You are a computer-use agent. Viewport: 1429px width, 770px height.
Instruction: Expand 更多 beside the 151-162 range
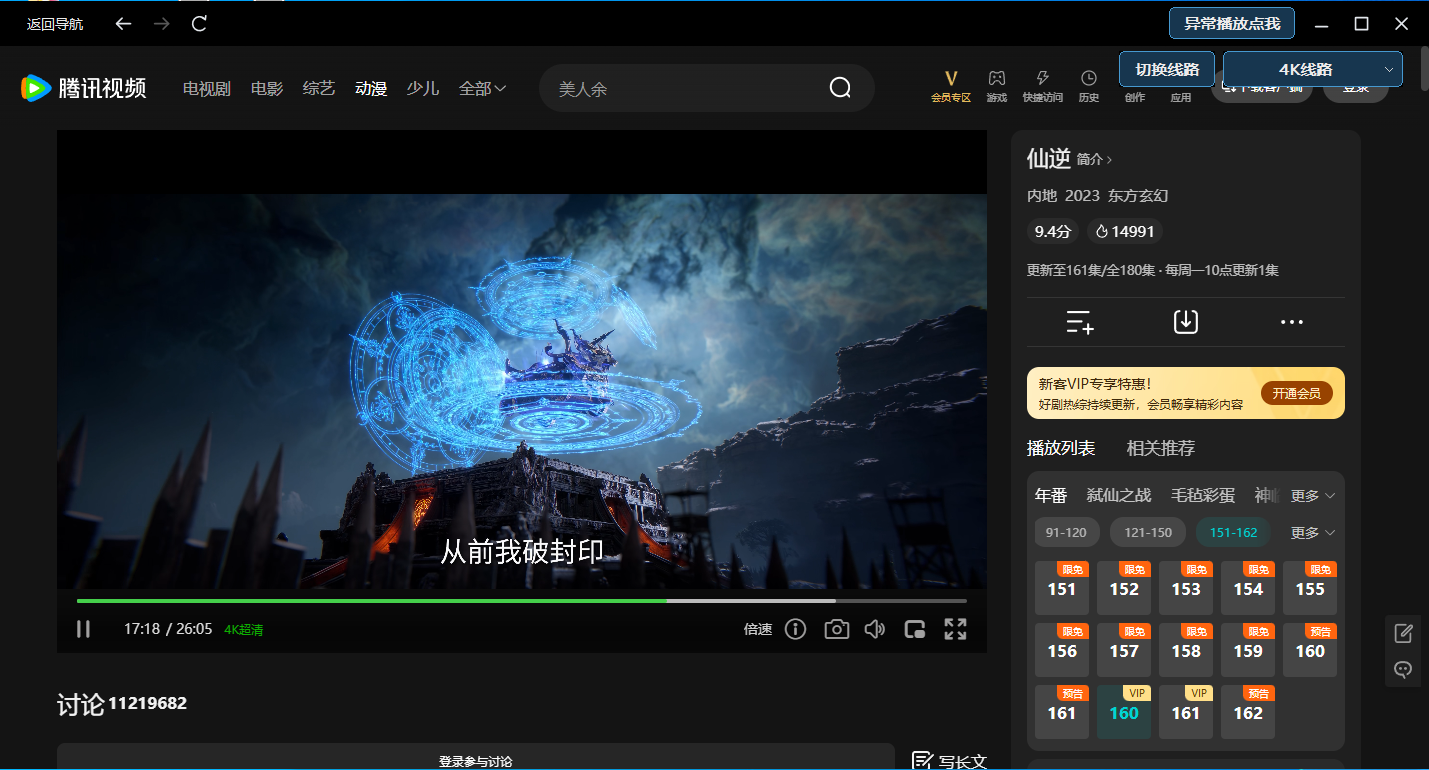[x=1313, y=533]
